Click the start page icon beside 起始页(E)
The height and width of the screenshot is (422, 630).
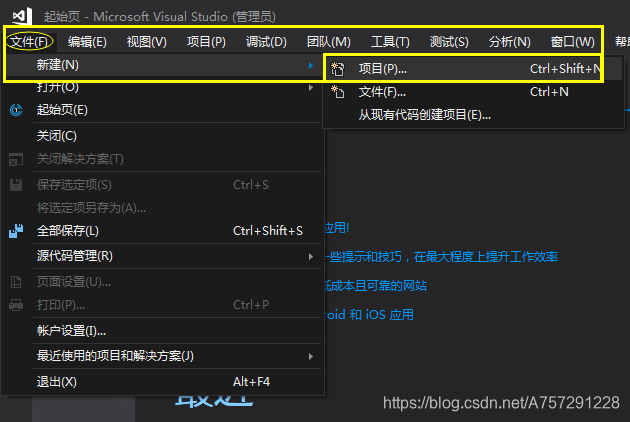point(16,110)
